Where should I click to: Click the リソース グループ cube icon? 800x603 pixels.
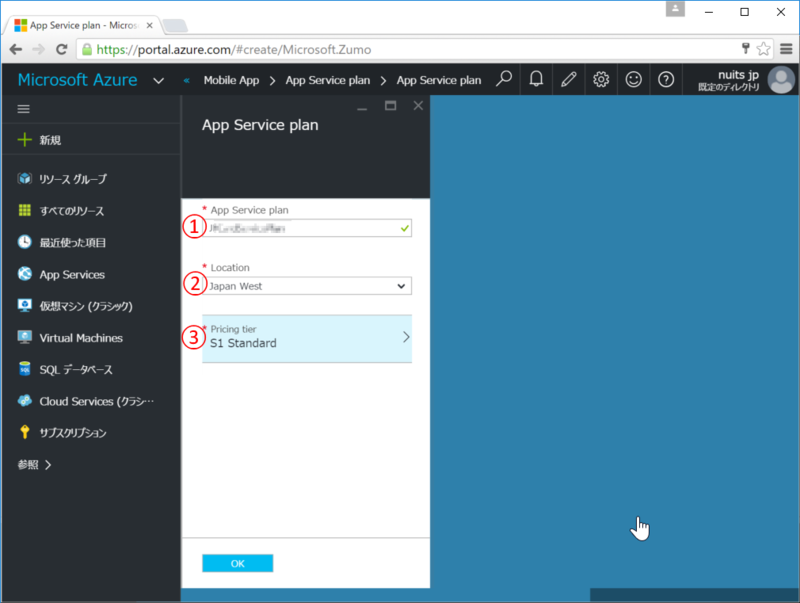pos(24,179)
